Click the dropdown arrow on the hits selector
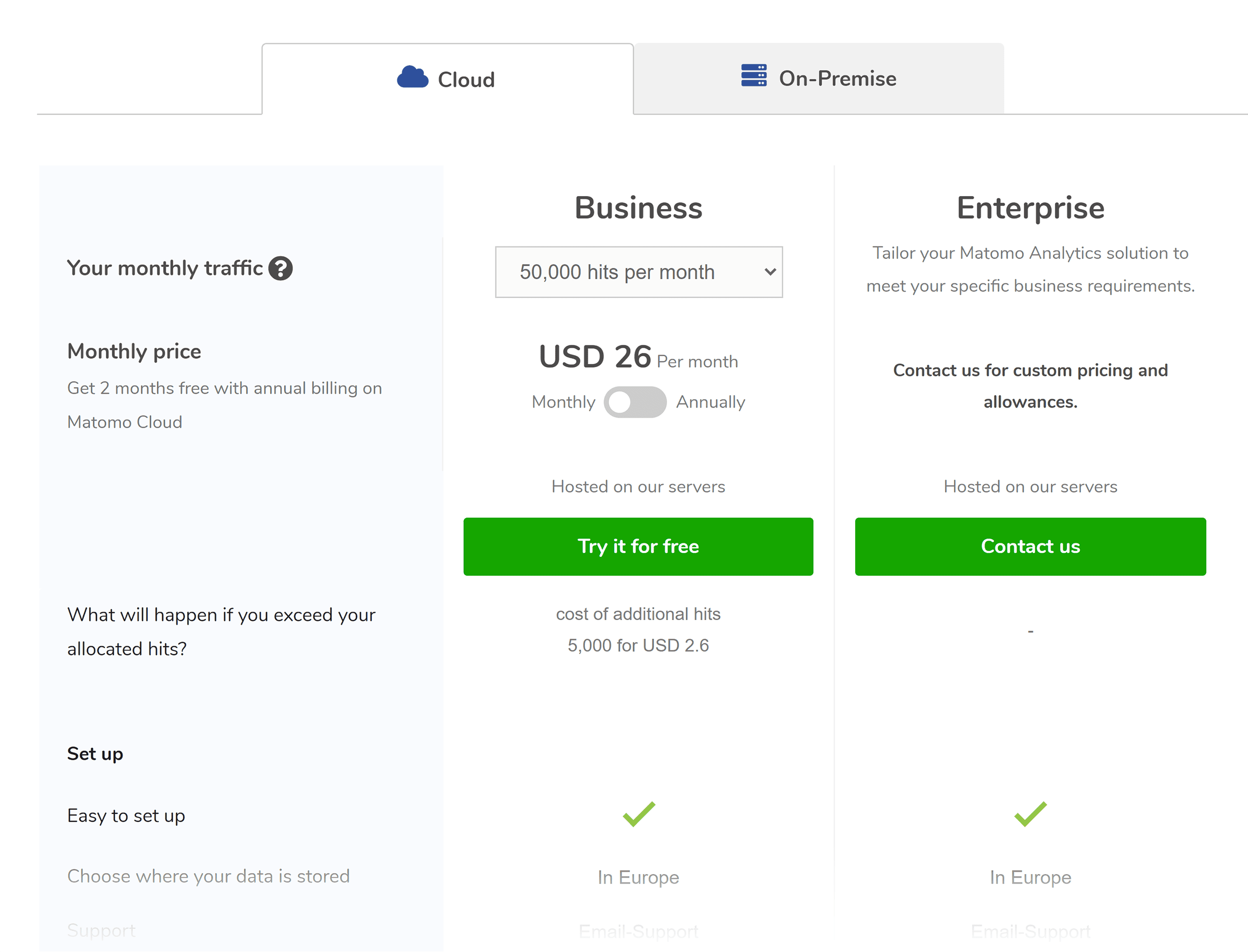This screenshot has height=952, width=1248. pyautogui.click(x=770, y=272)
